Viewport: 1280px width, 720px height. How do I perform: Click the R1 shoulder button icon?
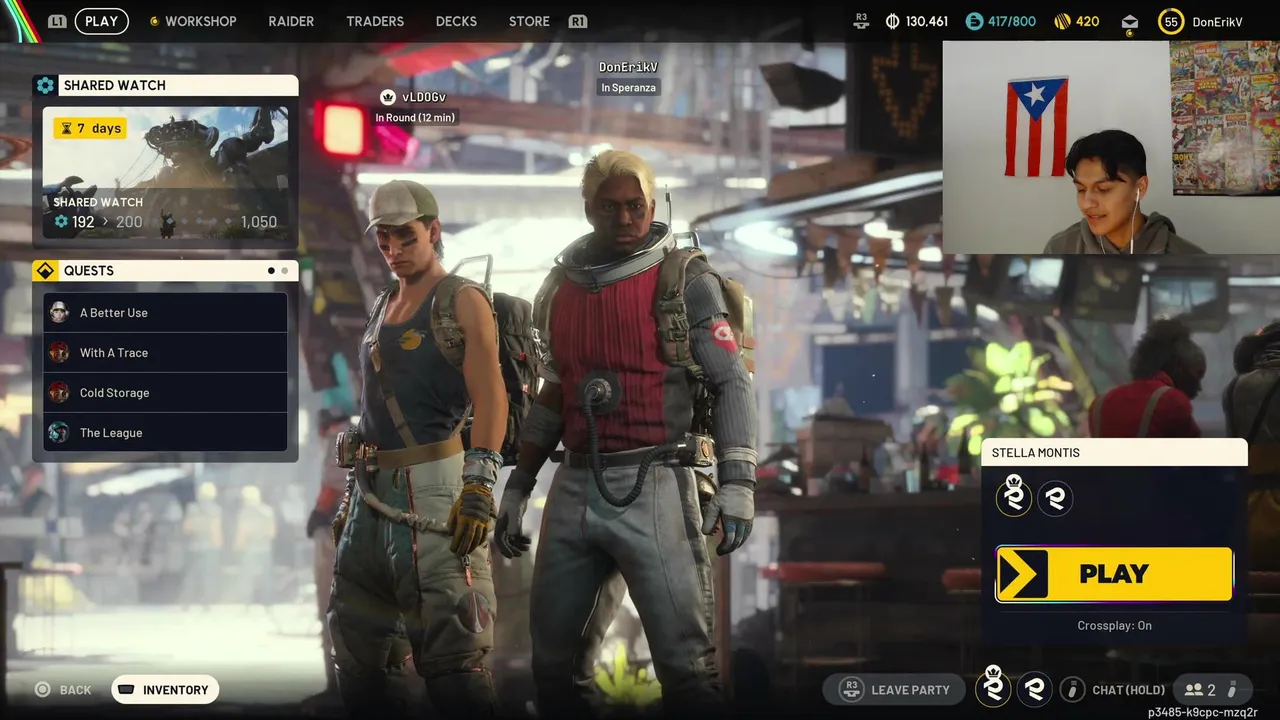click(577, 21)
